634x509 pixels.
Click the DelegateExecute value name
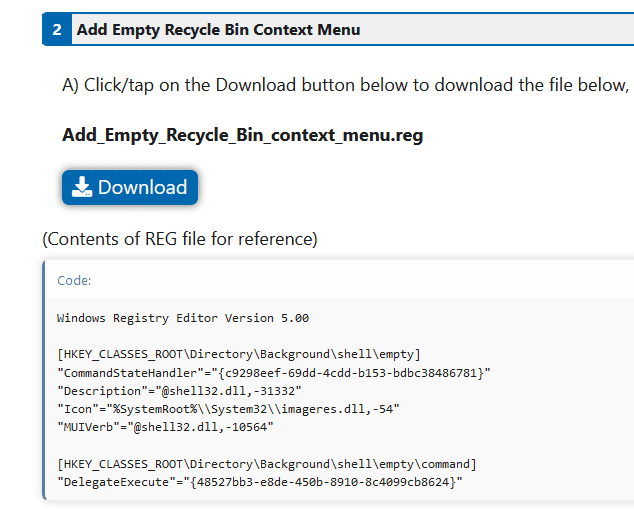tap(116, 482)
